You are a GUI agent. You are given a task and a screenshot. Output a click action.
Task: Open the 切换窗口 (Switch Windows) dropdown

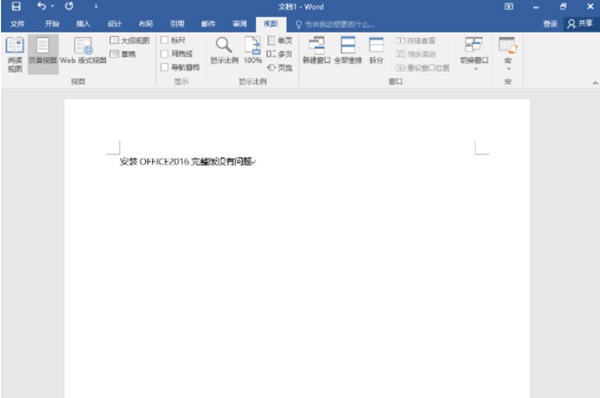click(x=474, y=54)
